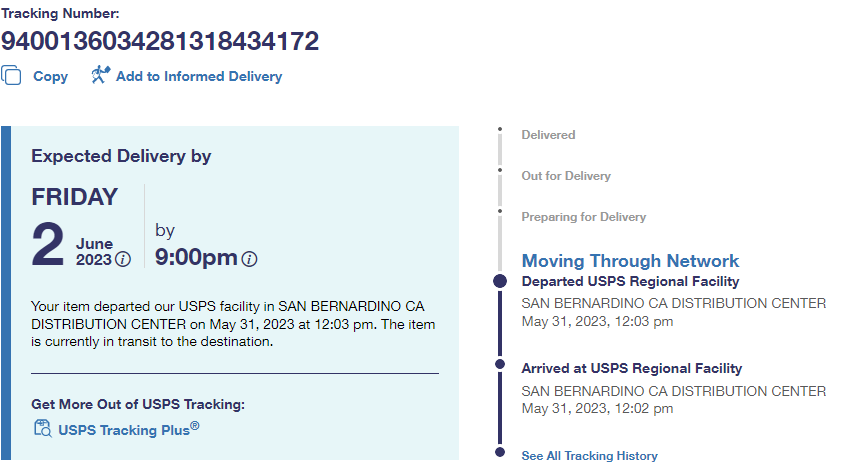The image size is (855, 463).
Task: Click the Departed USPS Regional Facility marker dot
Action: (x=500, y=282)
